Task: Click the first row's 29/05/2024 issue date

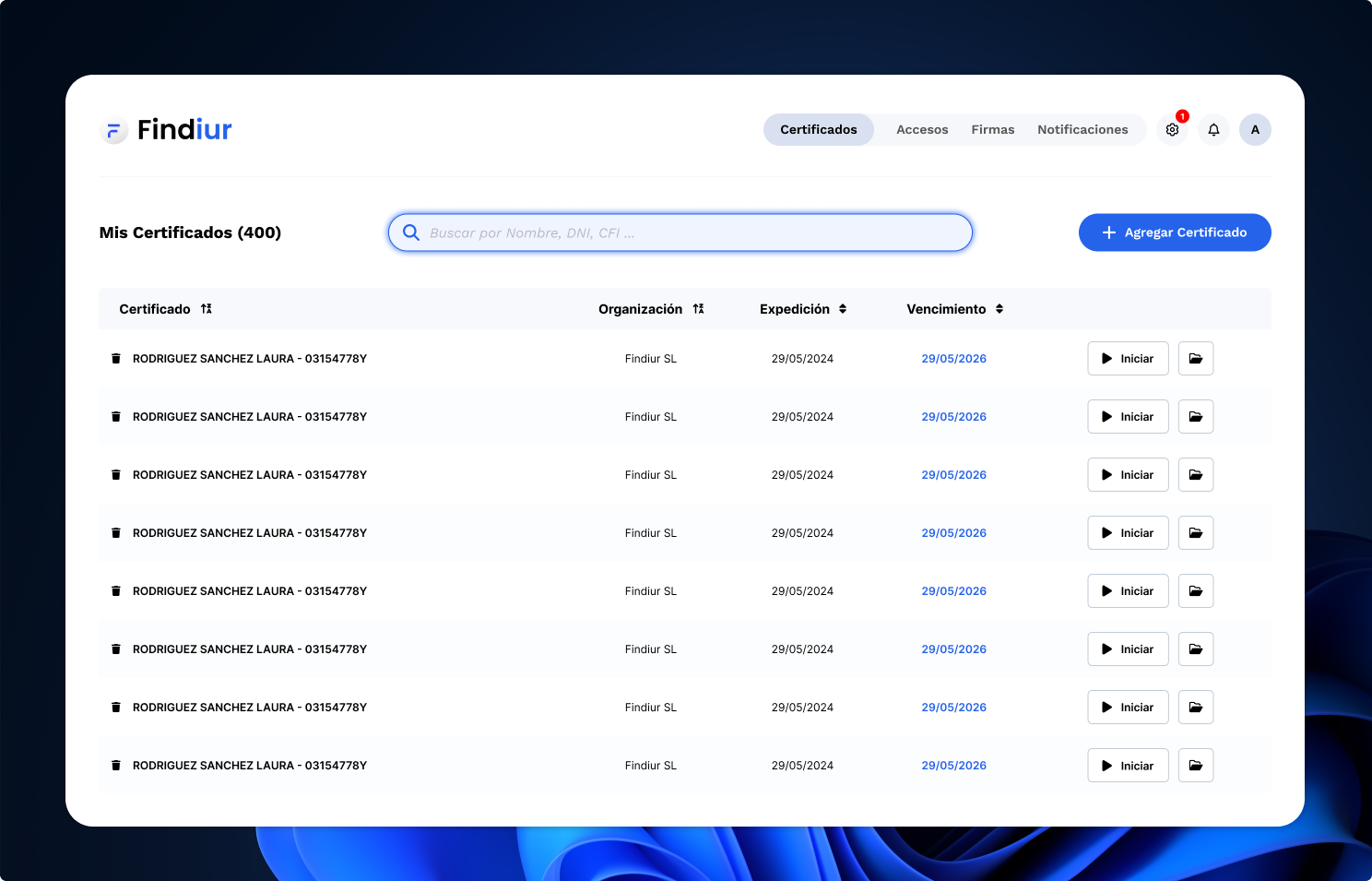Action: pyautogui.click(x=802, y=359)
